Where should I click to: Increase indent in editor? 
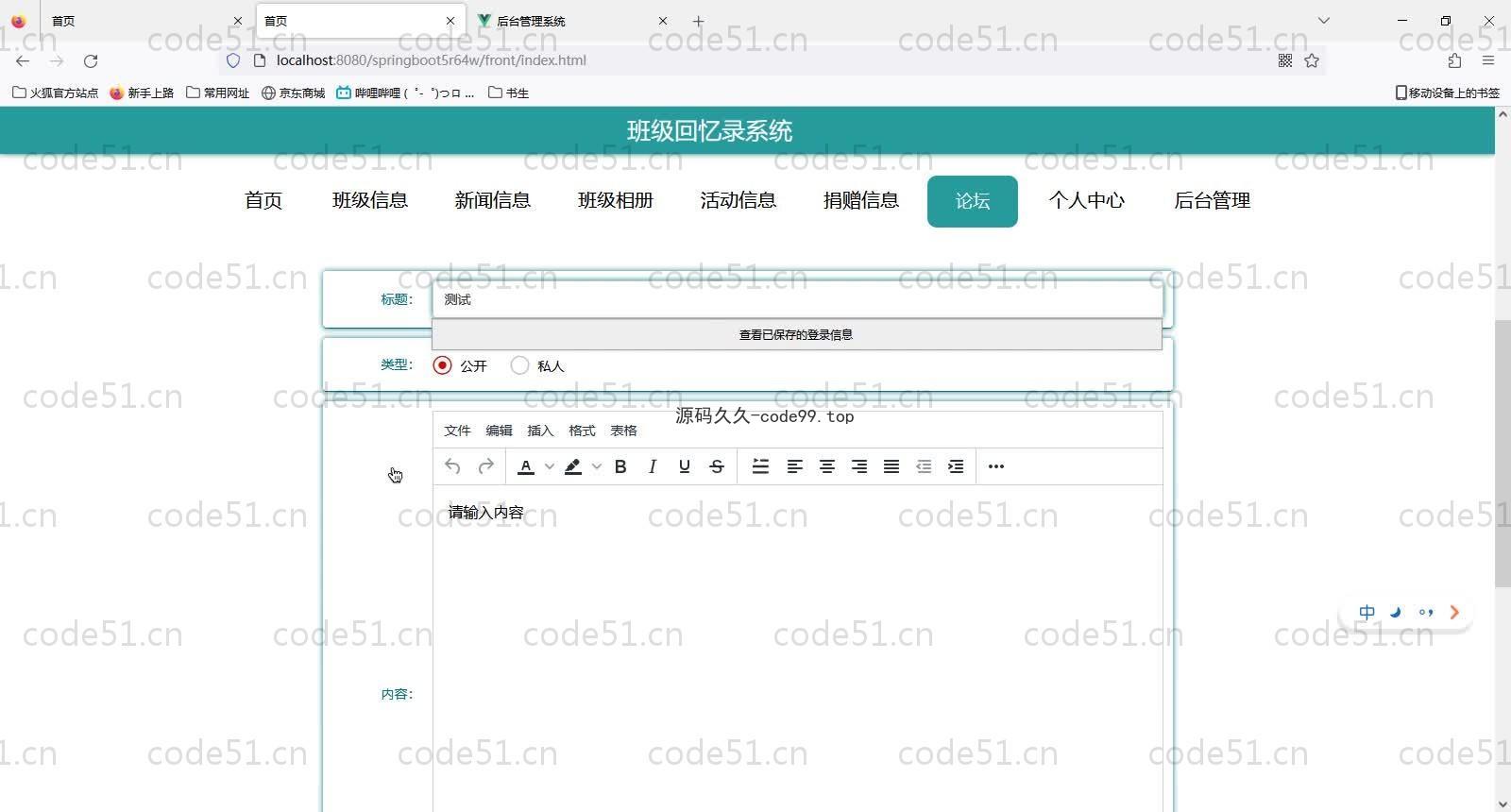(956, 466)
